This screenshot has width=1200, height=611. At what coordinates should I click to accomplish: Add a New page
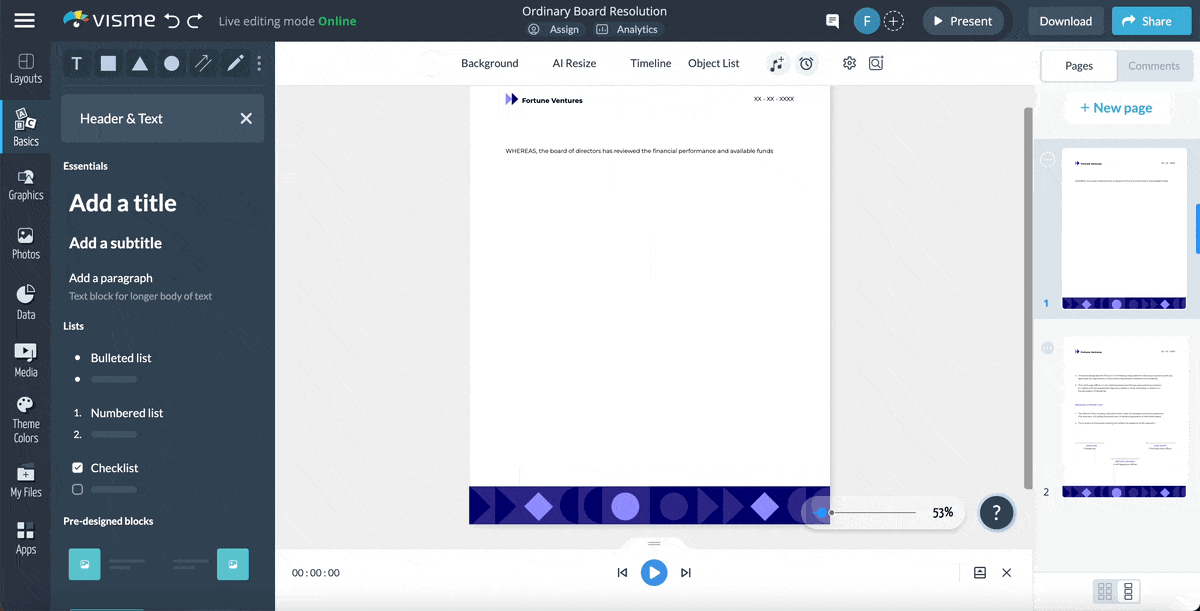pyautogui.click(x=1116, y=108)
